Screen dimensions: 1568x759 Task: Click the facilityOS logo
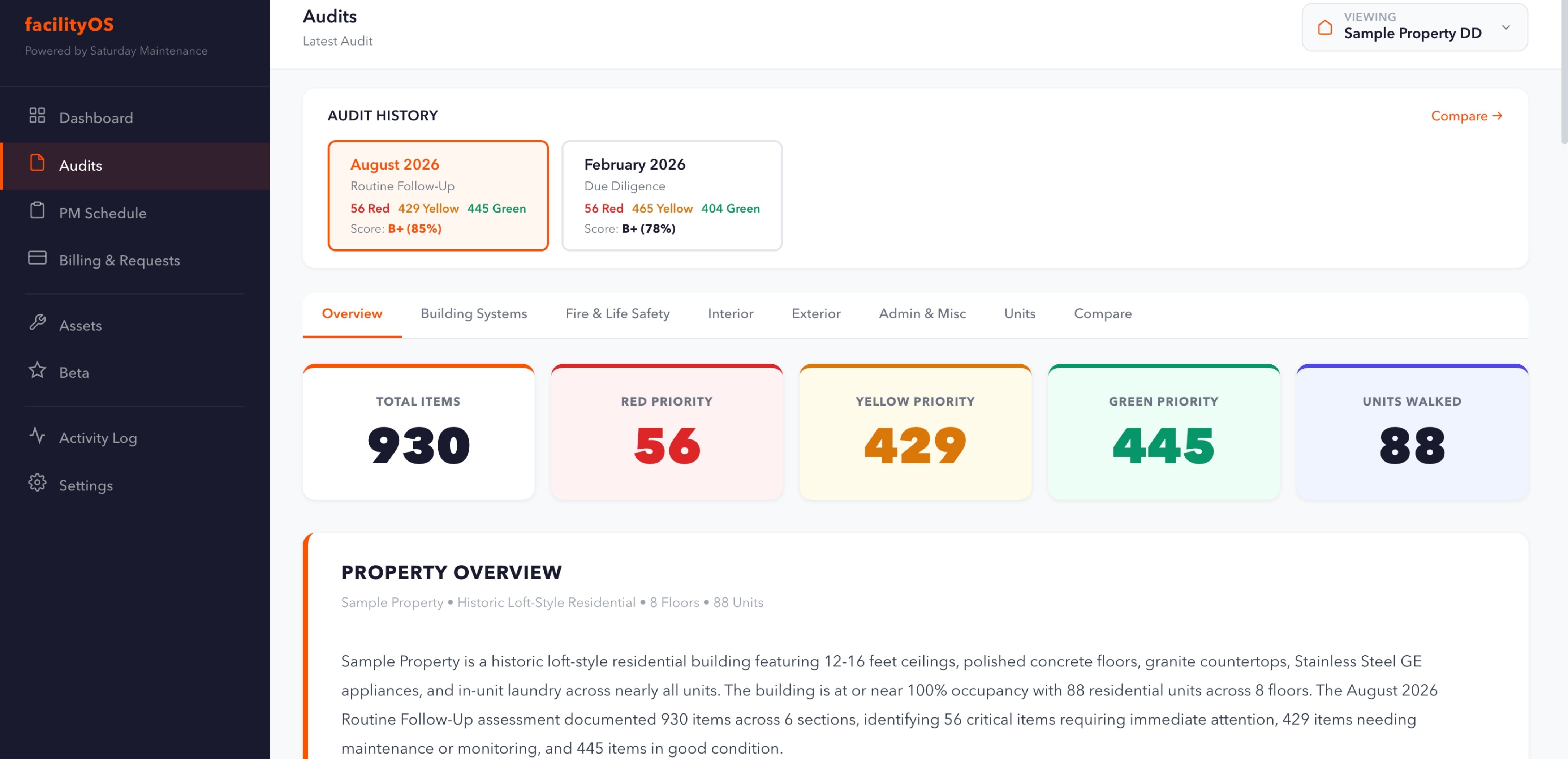(x=69, y=24)
